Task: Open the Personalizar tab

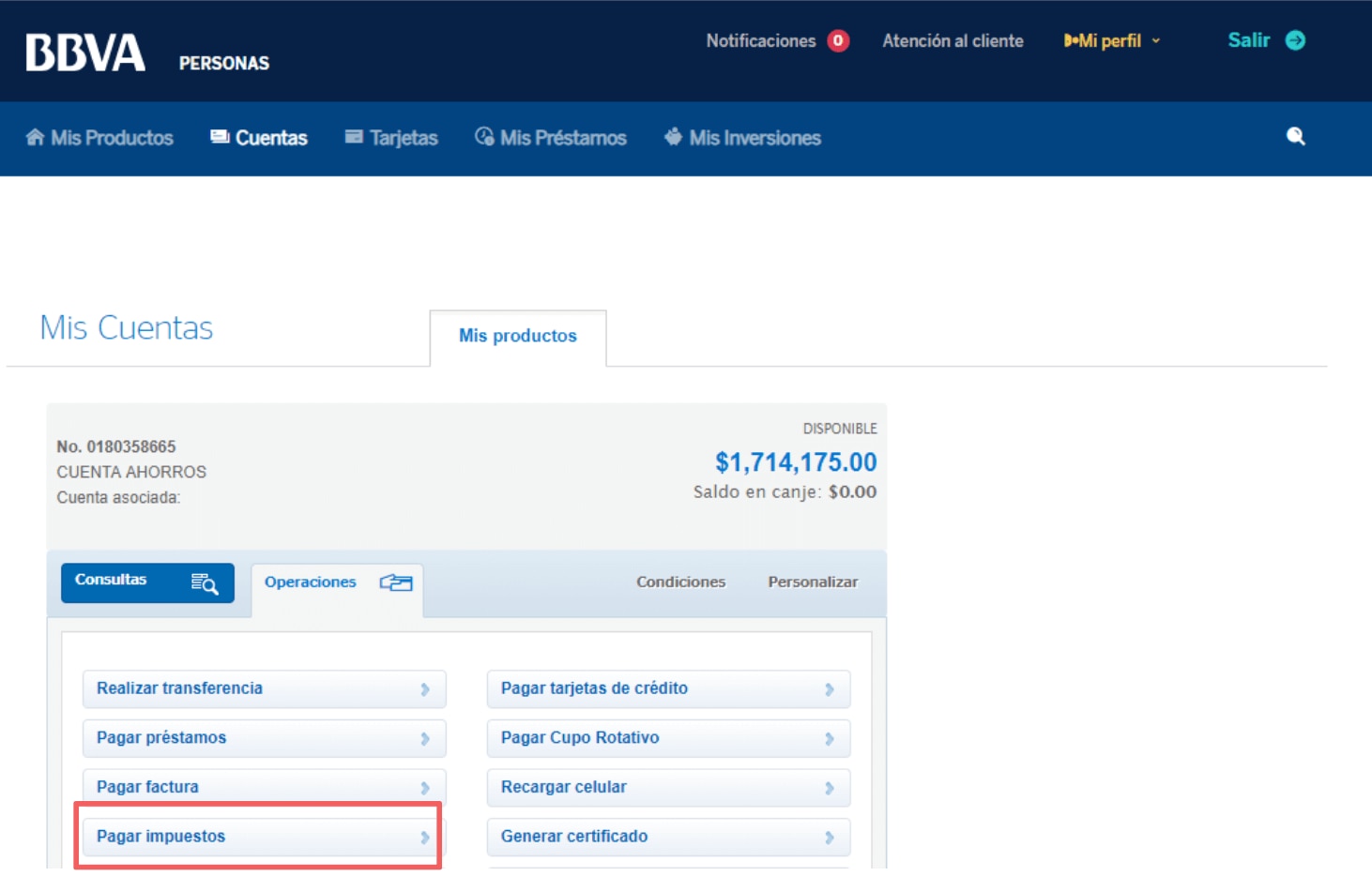Action: (x=813, y=582)
